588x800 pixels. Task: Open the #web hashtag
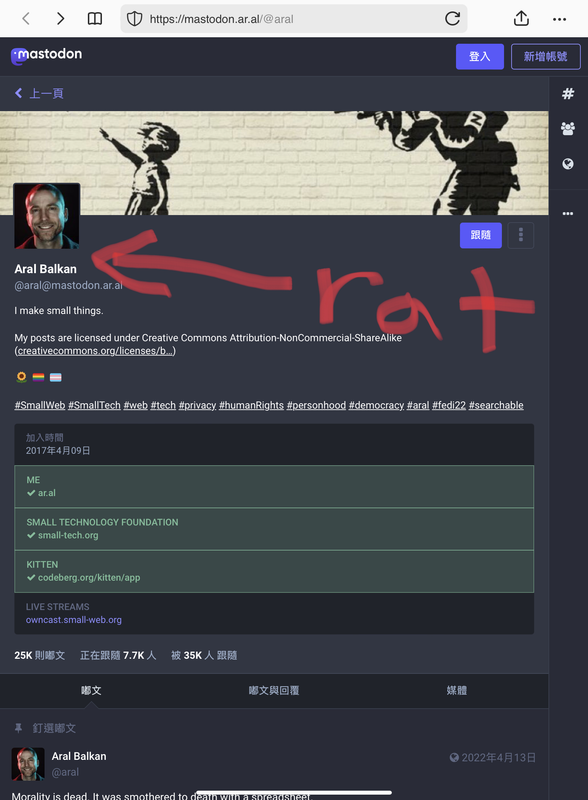pyautogui.click(x=135, y=406)
